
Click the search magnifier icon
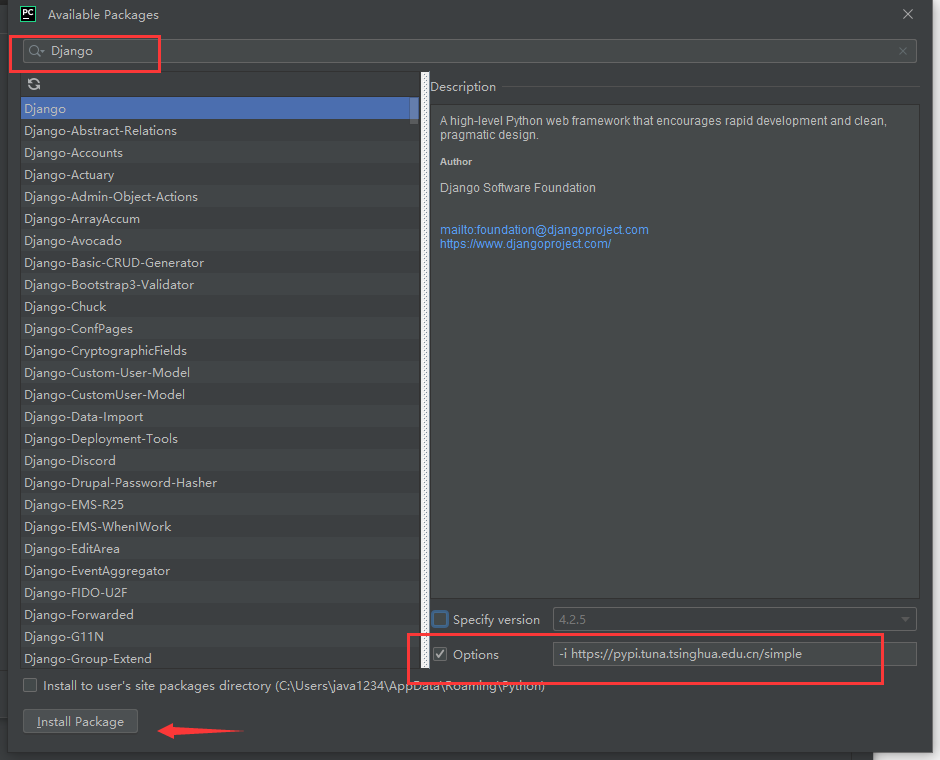tap(37, 51)
